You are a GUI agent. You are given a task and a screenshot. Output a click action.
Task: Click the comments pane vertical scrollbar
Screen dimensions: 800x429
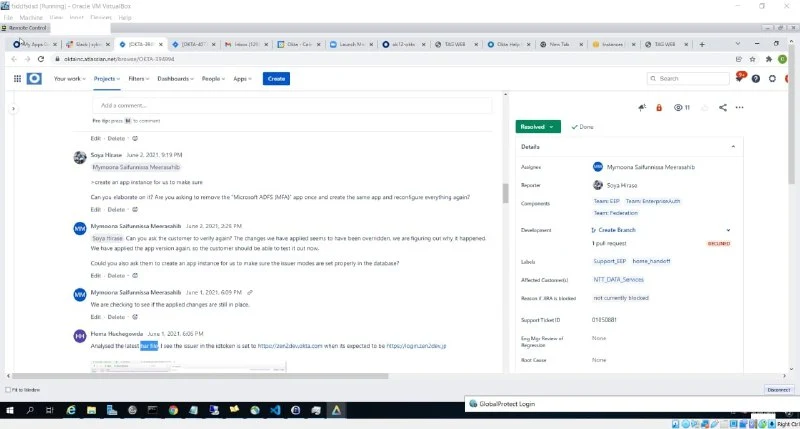coord(506,192)
